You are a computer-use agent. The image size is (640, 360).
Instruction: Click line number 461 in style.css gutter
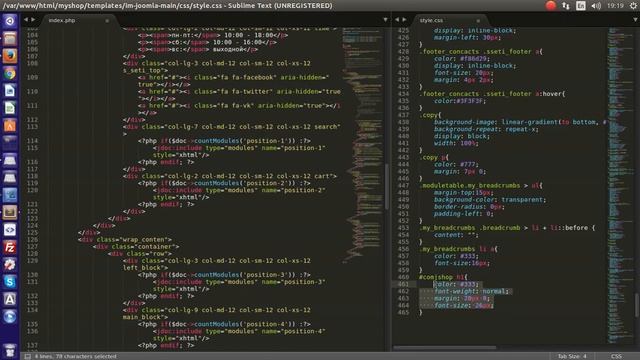click(403, 284)
